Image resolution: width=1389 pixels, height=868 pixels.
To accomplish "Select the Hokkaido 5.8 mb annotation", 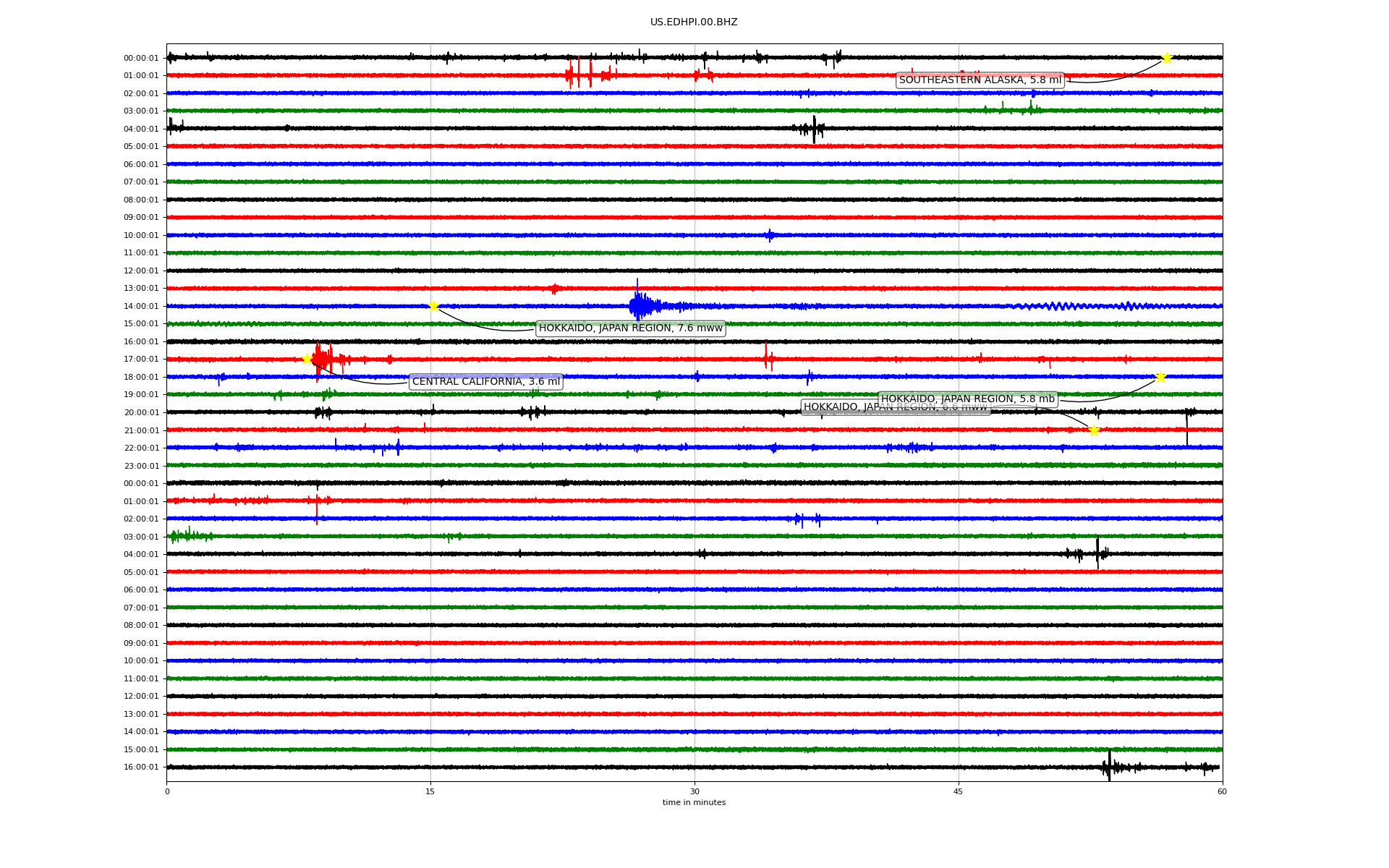I will click(x=967, y=399).
